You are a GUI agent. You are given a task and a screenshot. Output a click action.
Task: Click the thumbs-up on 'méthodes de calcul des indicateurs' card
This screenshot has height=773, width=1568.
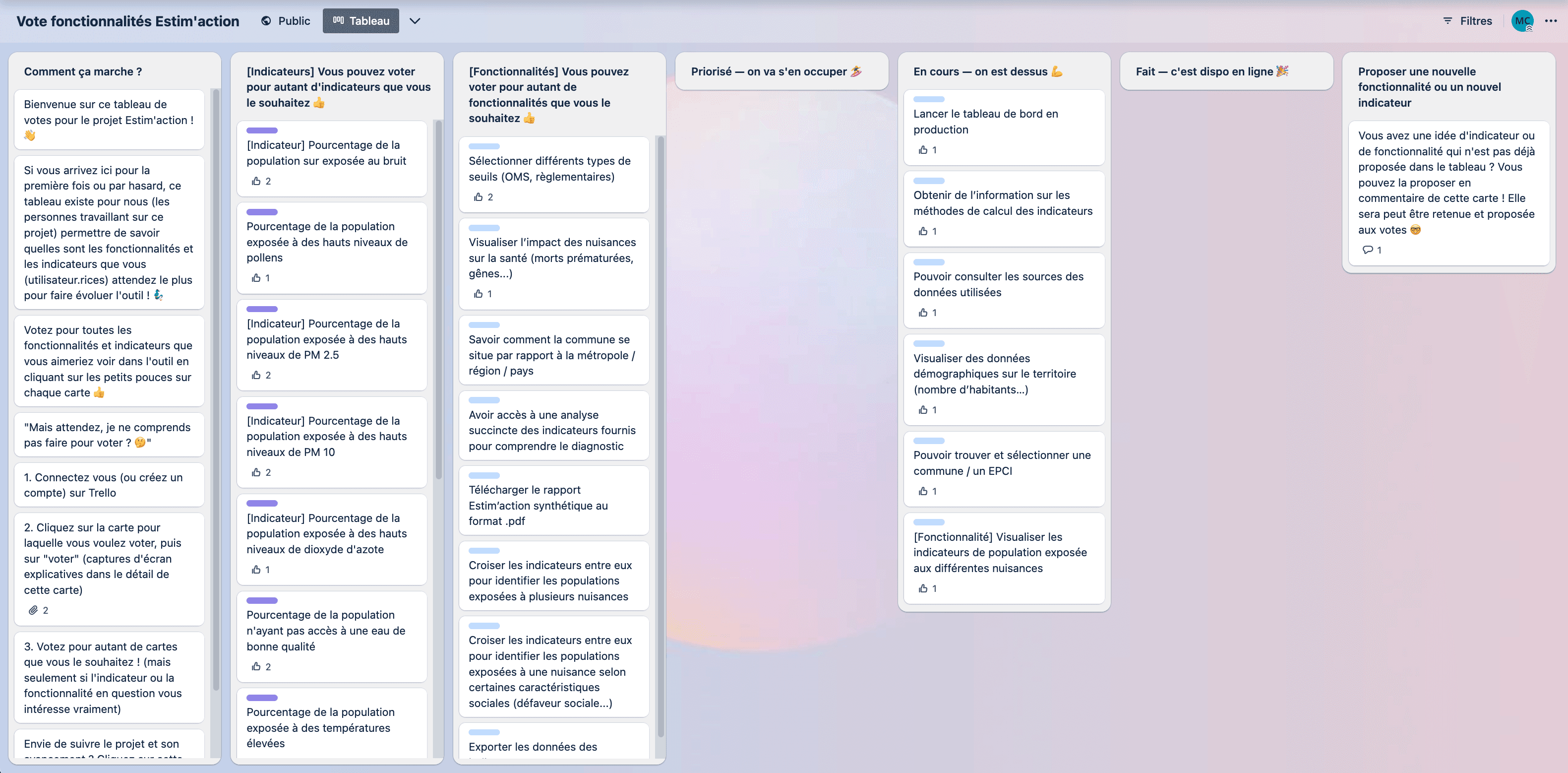[x=923, y=231]
